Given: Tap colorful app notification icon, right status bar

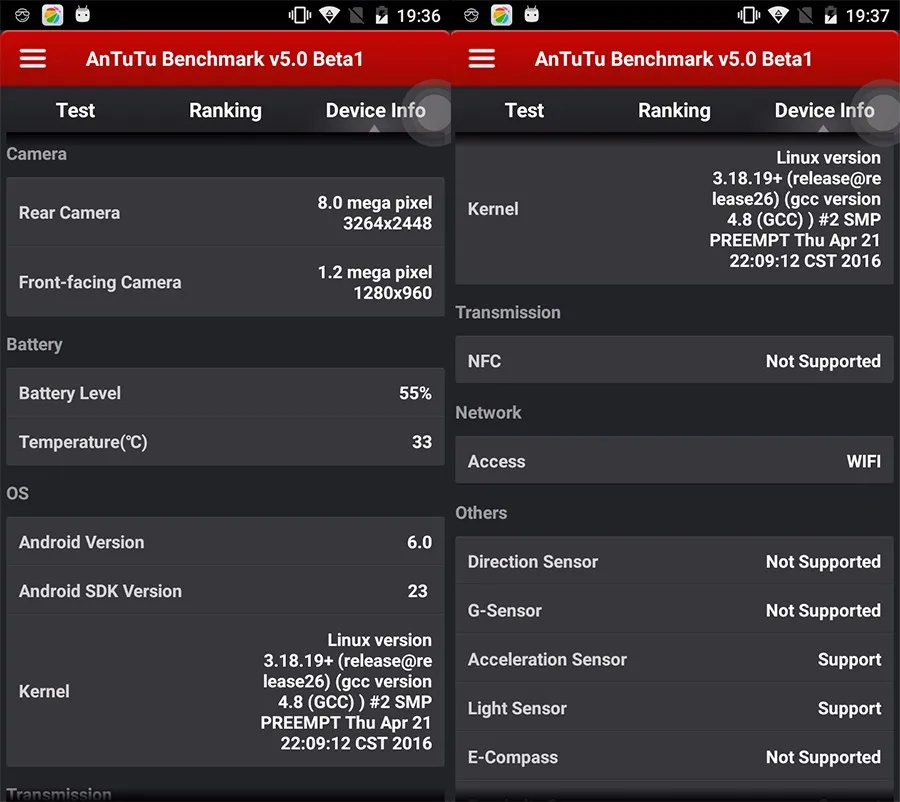Looking at the screenshot, I should coord(501,15).
